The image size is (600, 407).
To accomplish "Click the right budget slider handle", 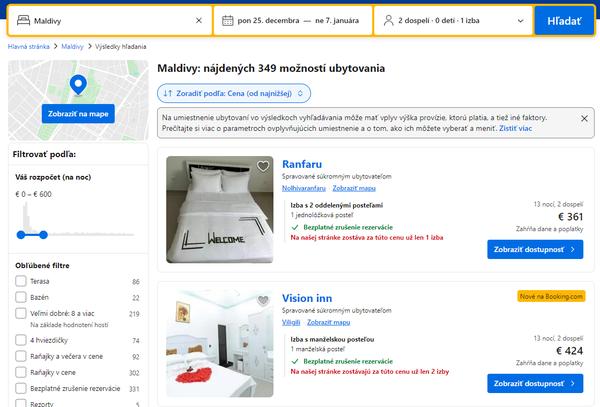I will tap(43, 235).
